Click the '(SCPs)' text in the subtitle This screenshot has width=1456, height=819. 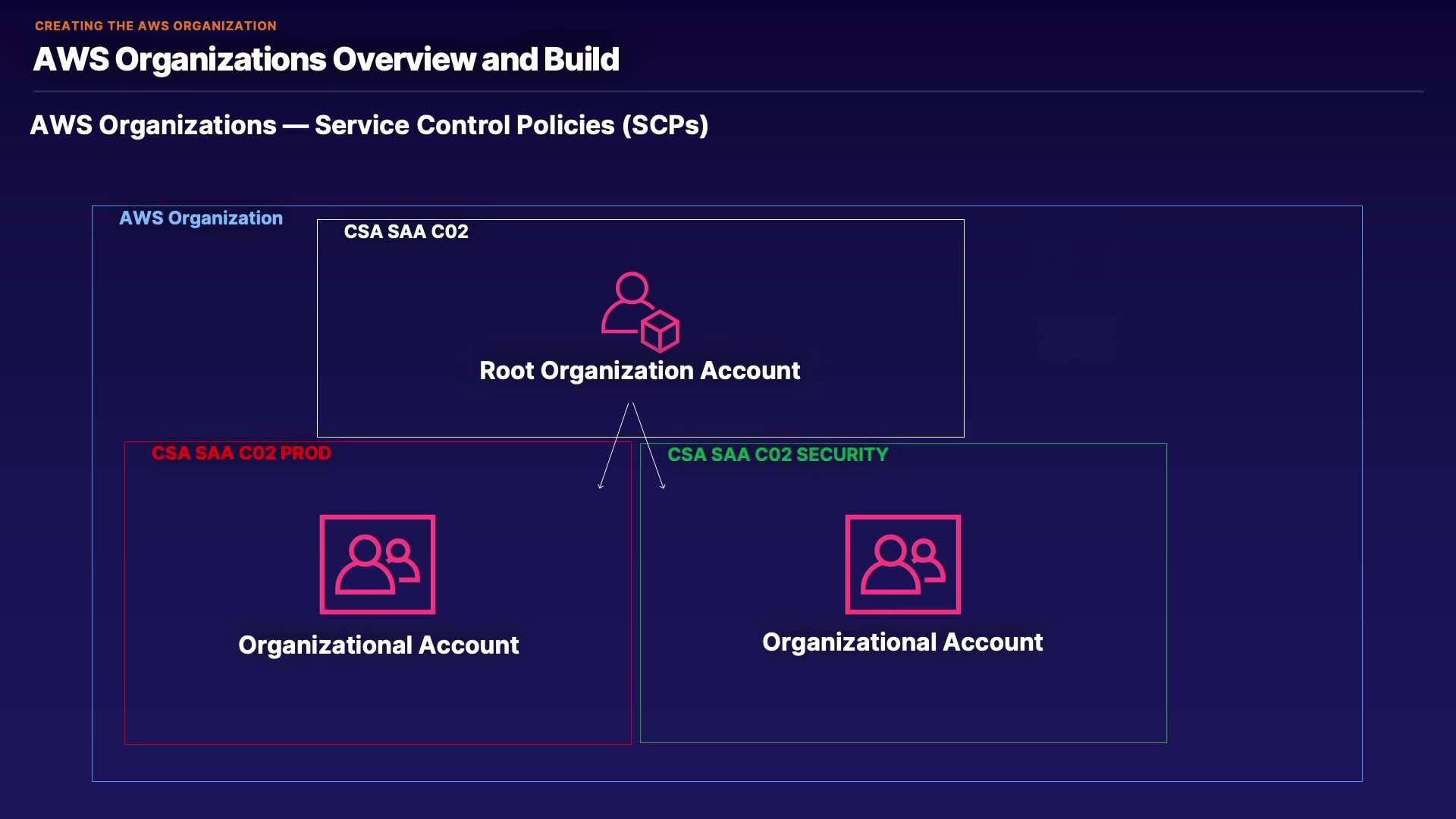coord(665,125)
